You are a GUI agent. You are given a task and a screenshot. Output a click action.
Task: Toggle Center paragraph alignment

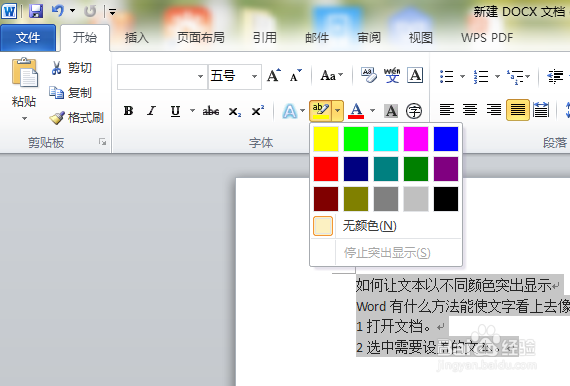470,110
